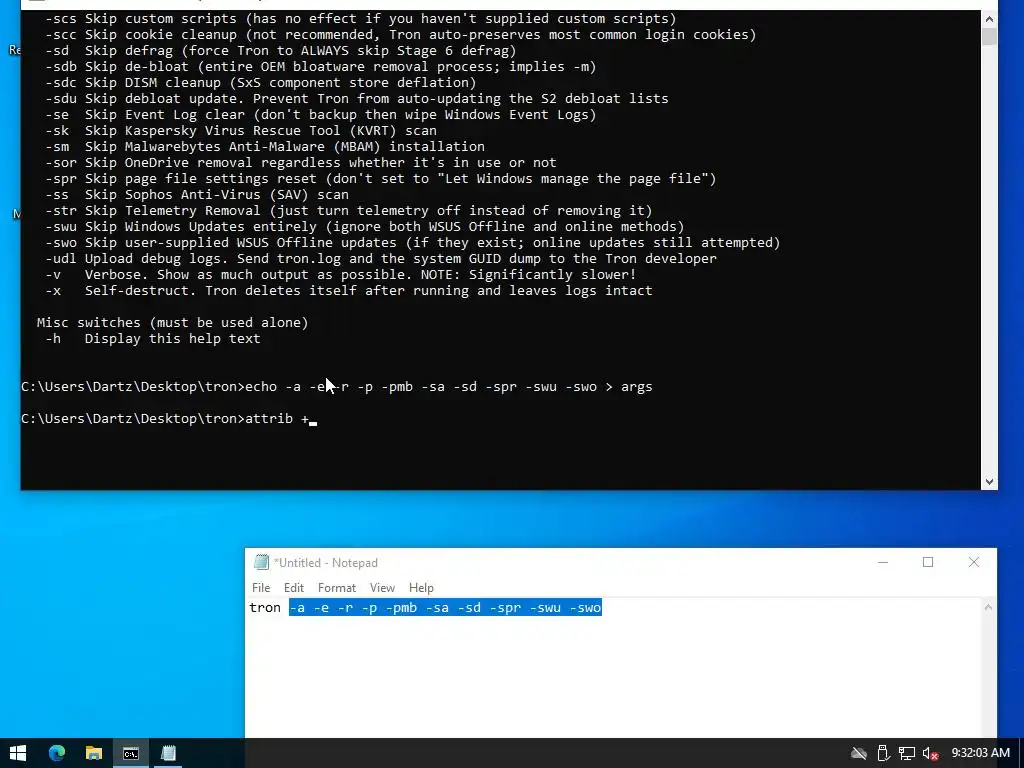Click the word 'tron' in Notepad
The image size is (1024, 768).
(x=264, y=608)
